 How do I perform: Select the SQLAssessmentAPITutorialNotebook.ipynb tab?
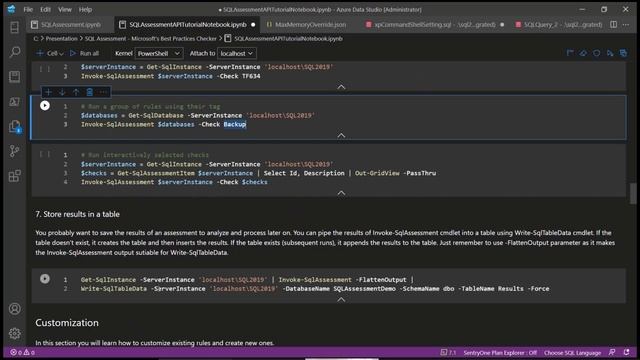coord(188,24)
